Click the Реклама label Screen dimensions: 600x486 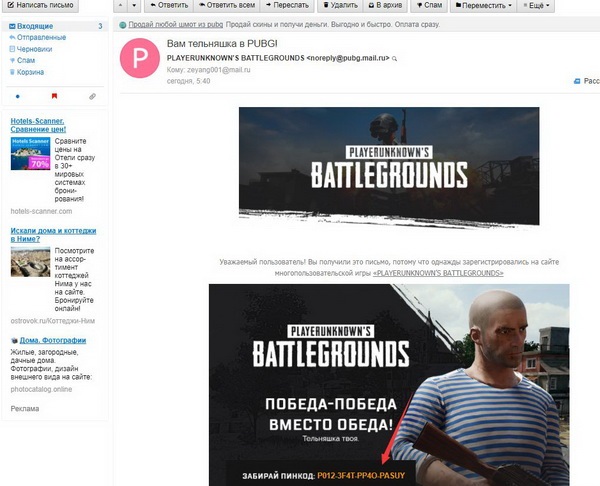tap(25, 409)
